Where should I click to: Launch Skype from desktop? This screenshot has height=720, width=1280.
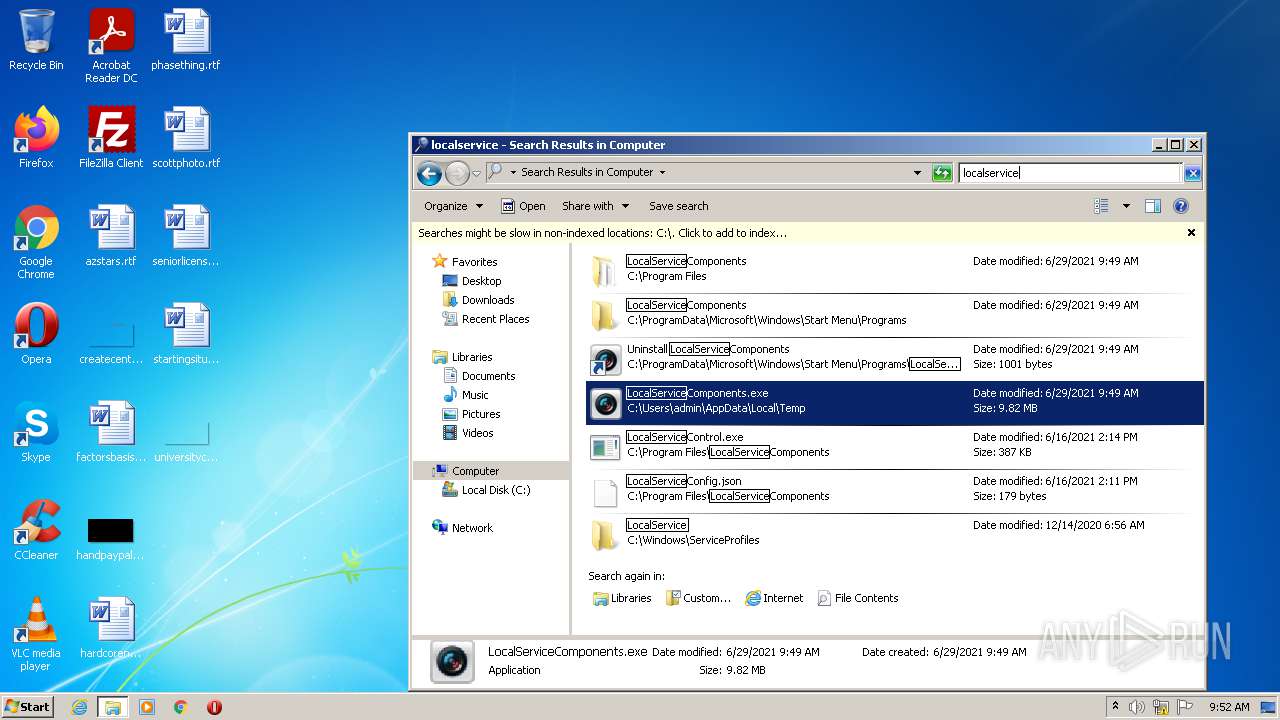[36, 432]
